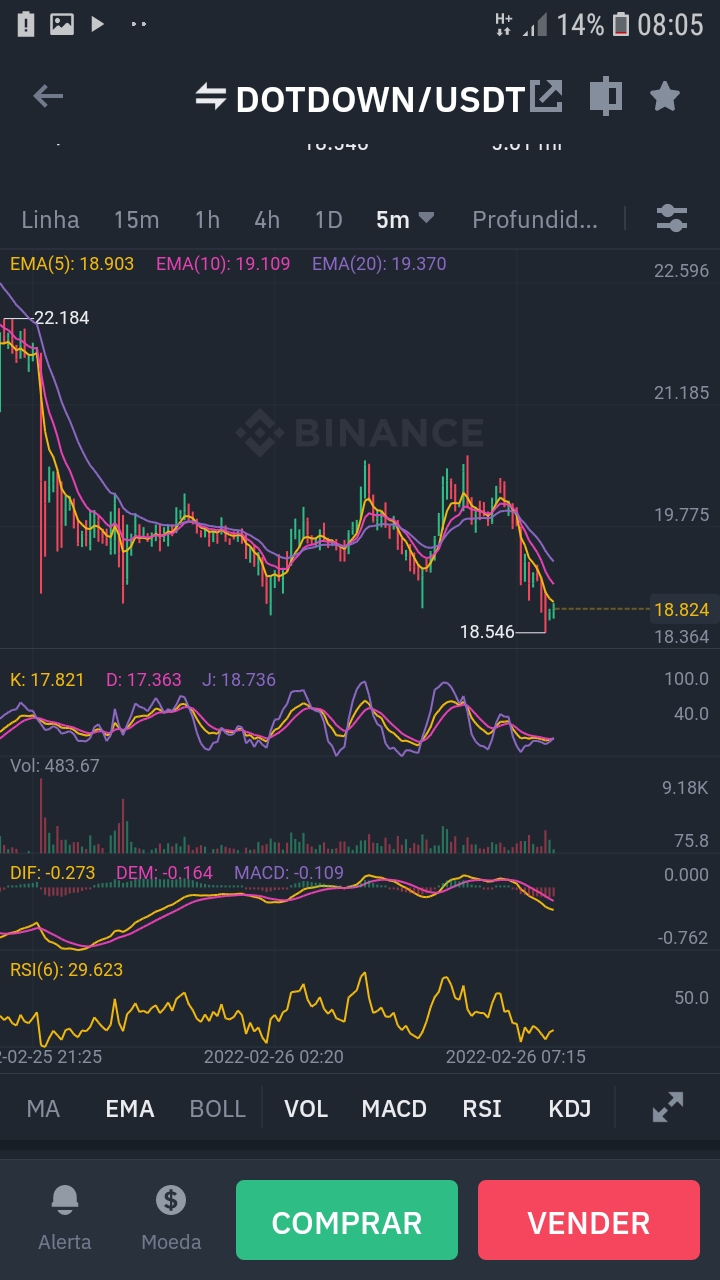Select the MACD indicator label
Image resolution: width=720 pixels, height=1280 pixels.
[x=394, y=1108]
